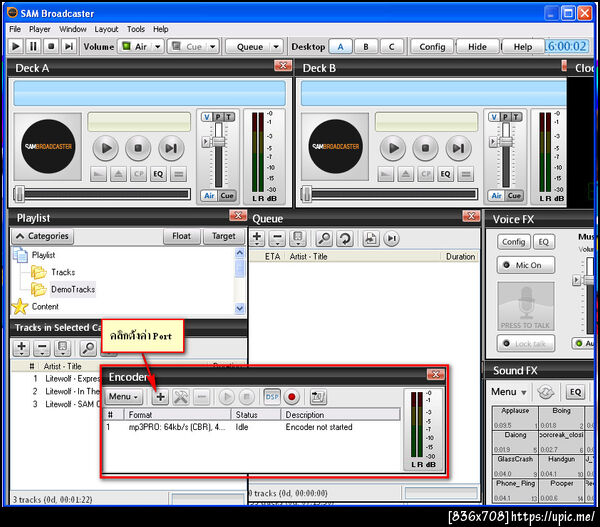The width and height of the screenshot is (600, 527).
Task: Open Voice FX Config
Action: 514,242
